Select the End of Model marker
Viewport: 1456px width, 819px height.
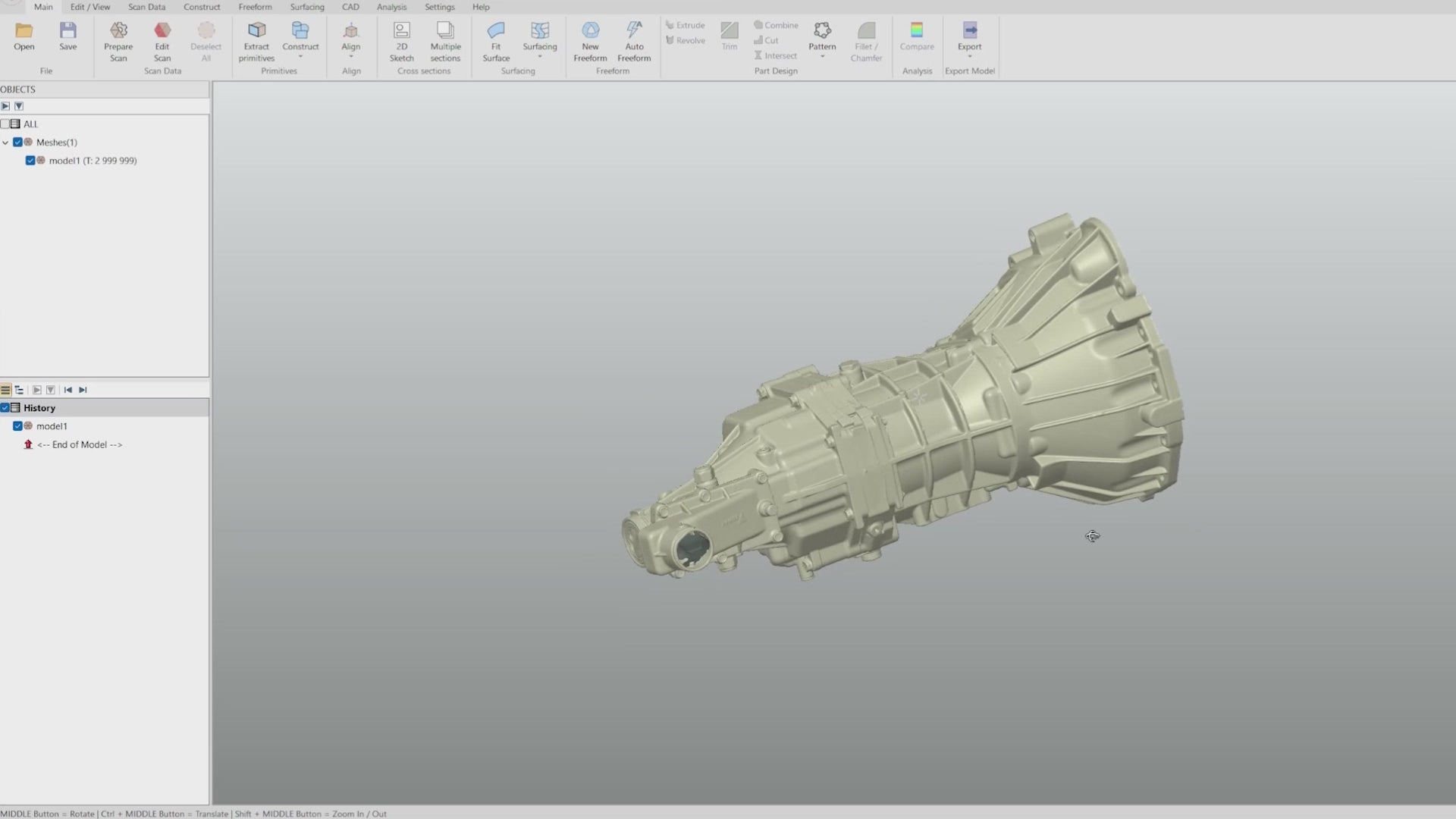tap(79, 445)
